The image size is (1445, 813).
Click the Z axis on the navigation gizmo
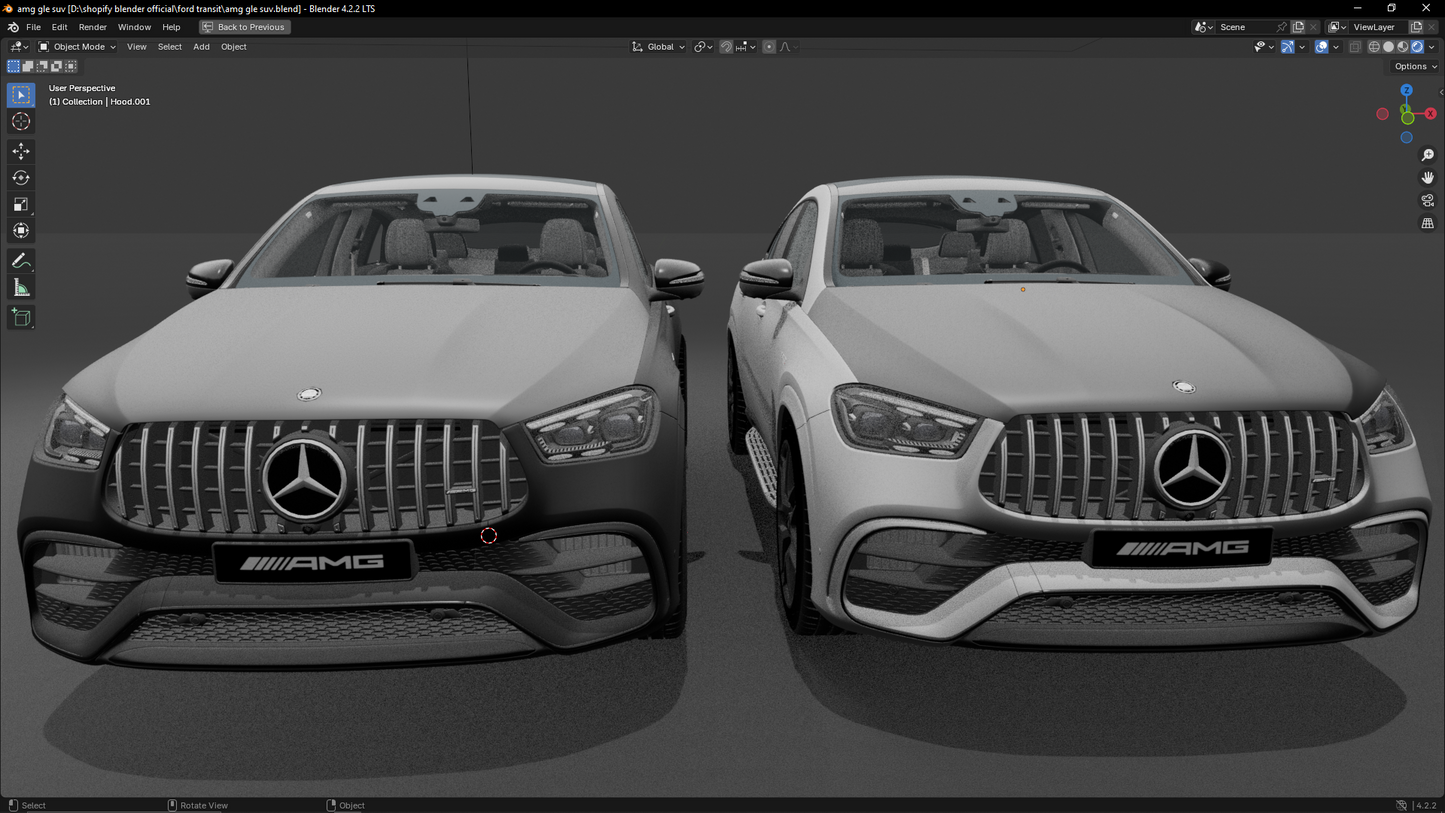point(1406,90)
